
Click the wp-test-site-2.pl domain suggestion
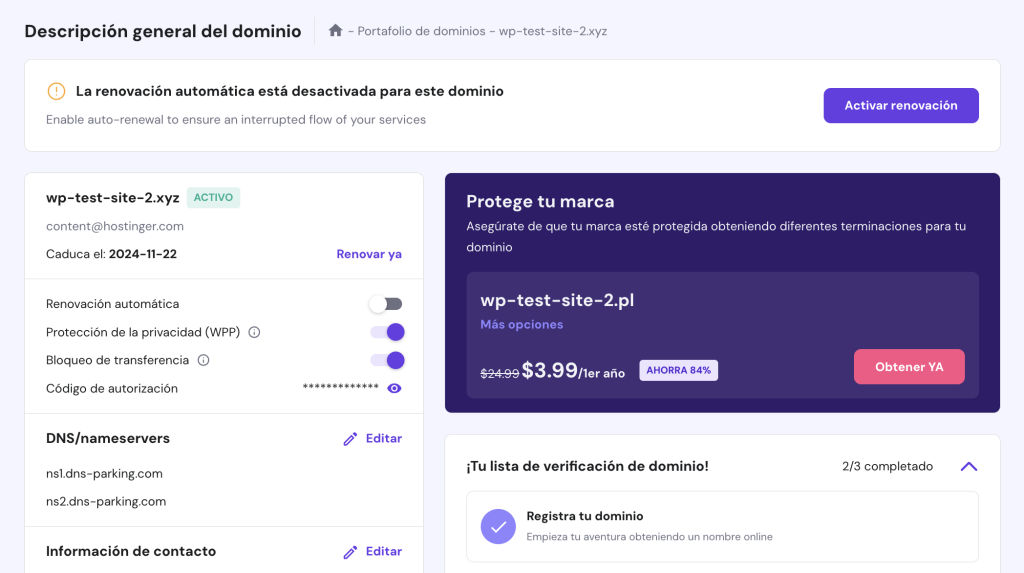(557, 300)
